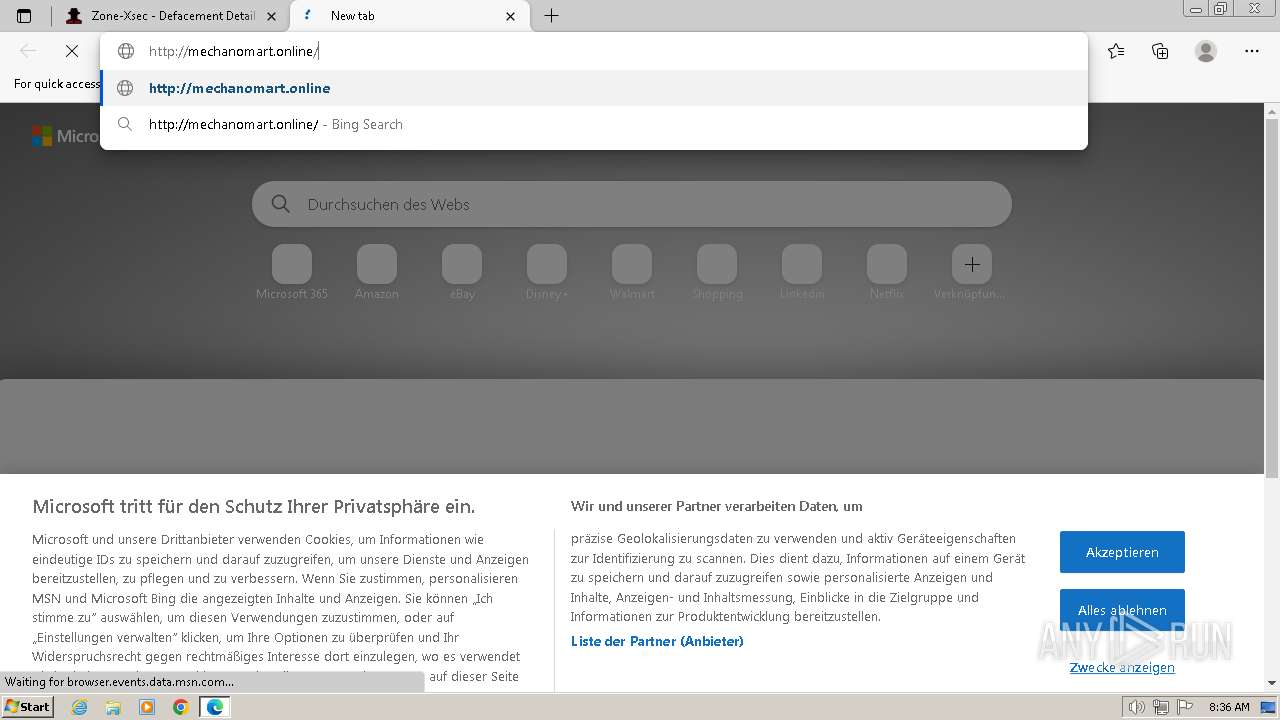Open a new browser tab with plus
1280x720 pixels.
551,16
